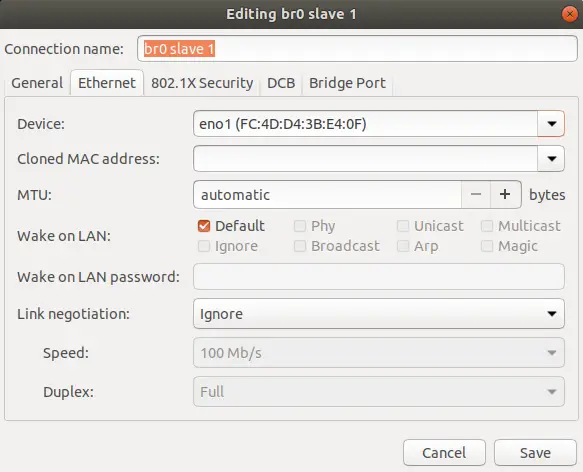Focus the Connection name text field

click(x=357, y=49)
